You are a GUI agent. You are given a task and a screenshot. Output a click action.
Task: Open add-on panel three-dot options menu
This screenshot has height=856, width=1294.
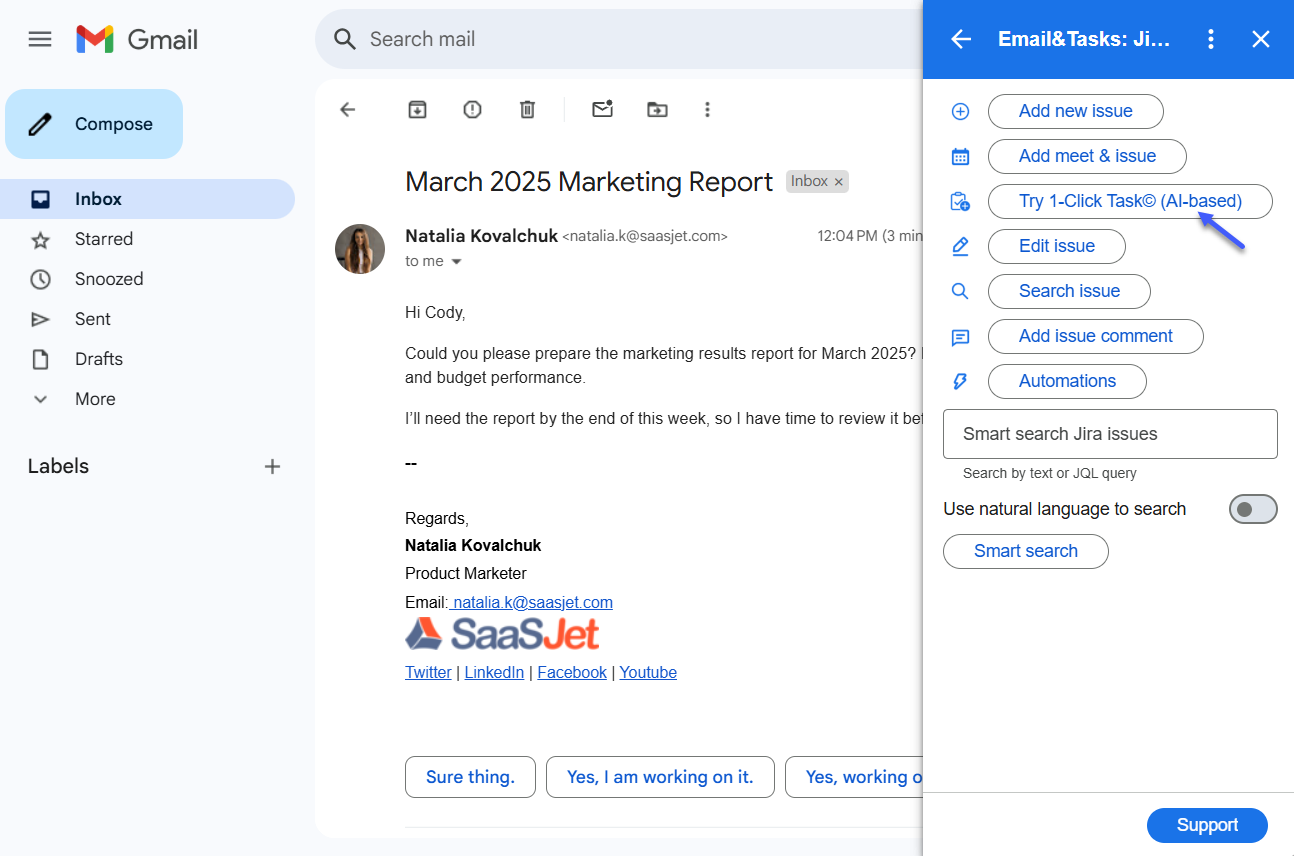click(x=1211, y=39)
